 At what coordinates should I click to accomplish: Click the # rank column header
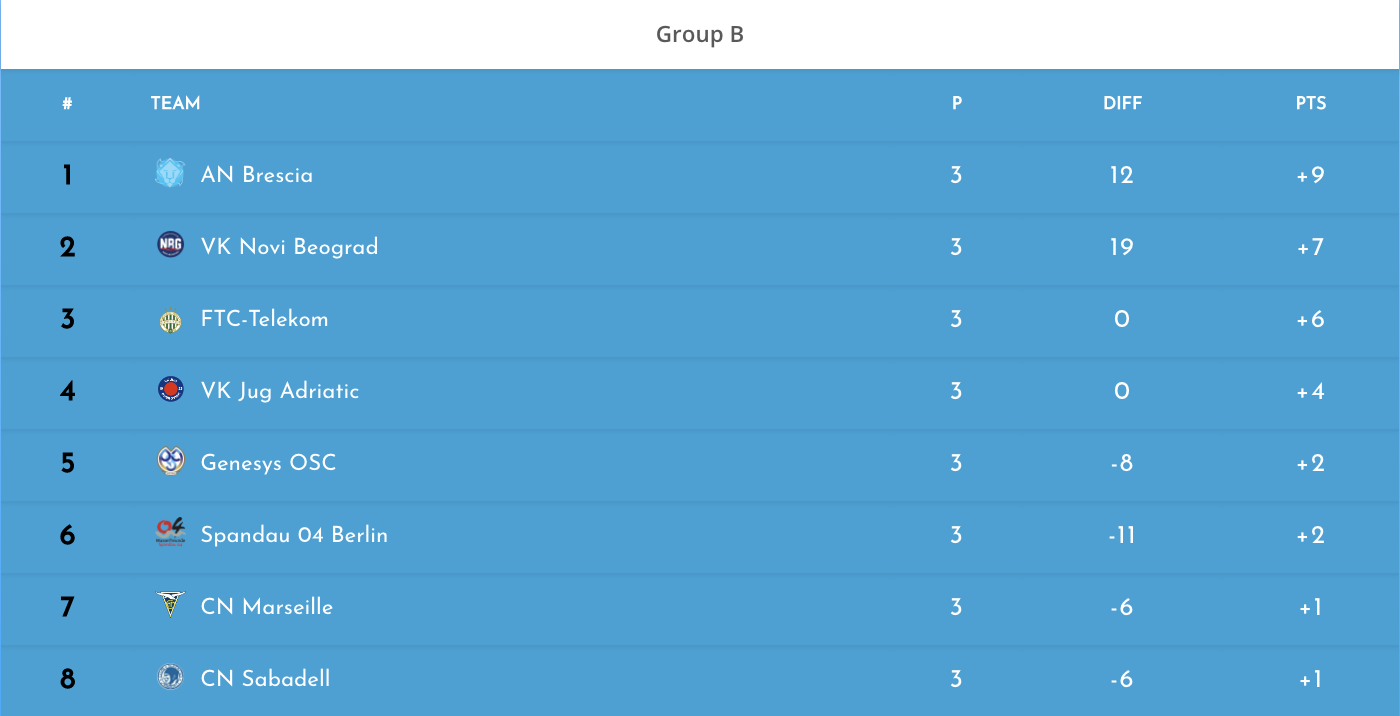point(67,104)
